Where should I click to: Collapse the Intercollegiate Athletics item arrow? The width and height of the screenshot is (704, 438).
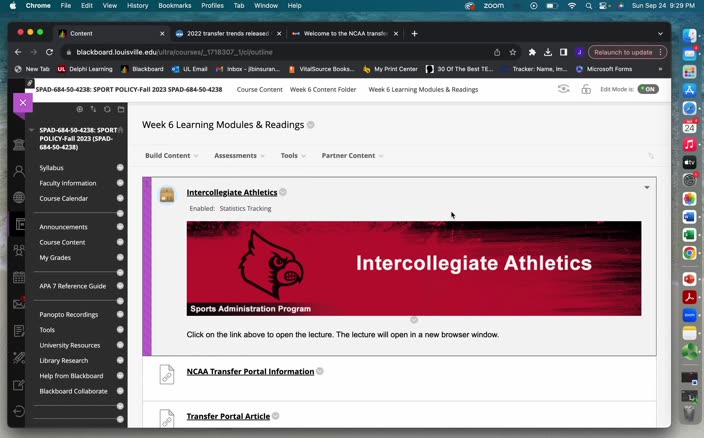[646, 187]
